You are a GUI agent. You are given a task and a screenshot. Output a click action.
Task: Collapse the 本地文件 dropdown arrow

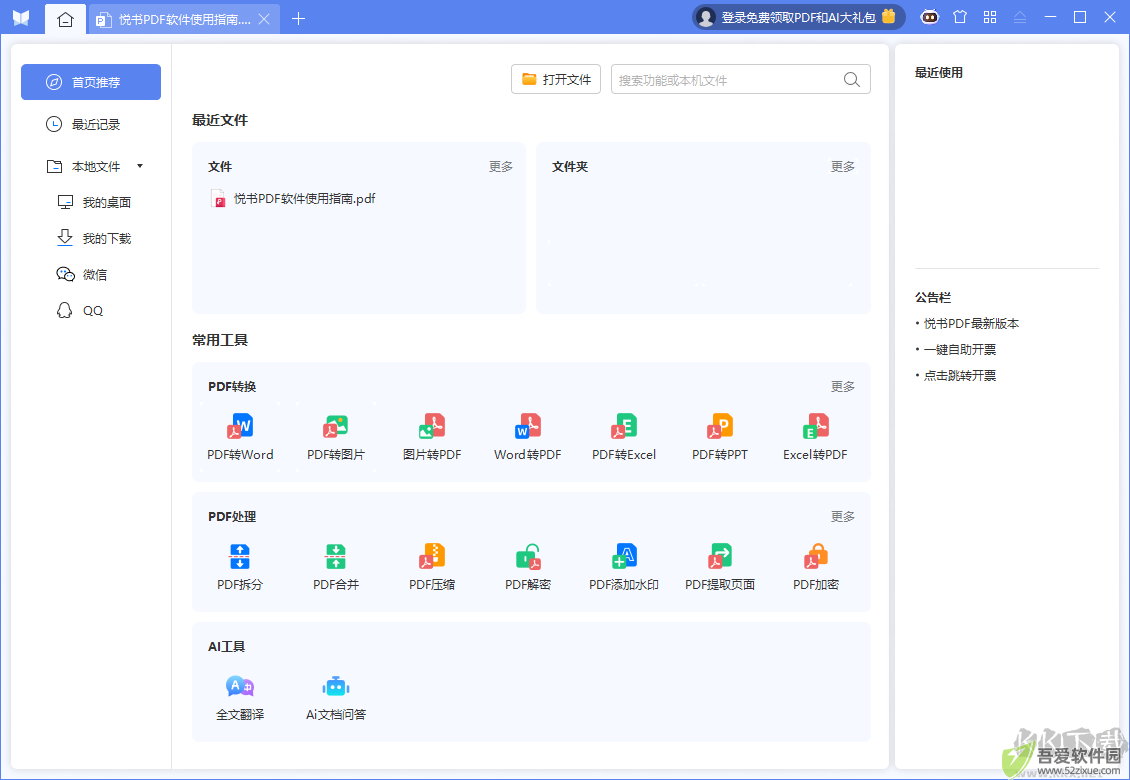pyautogui.click(x=140, y=167)
